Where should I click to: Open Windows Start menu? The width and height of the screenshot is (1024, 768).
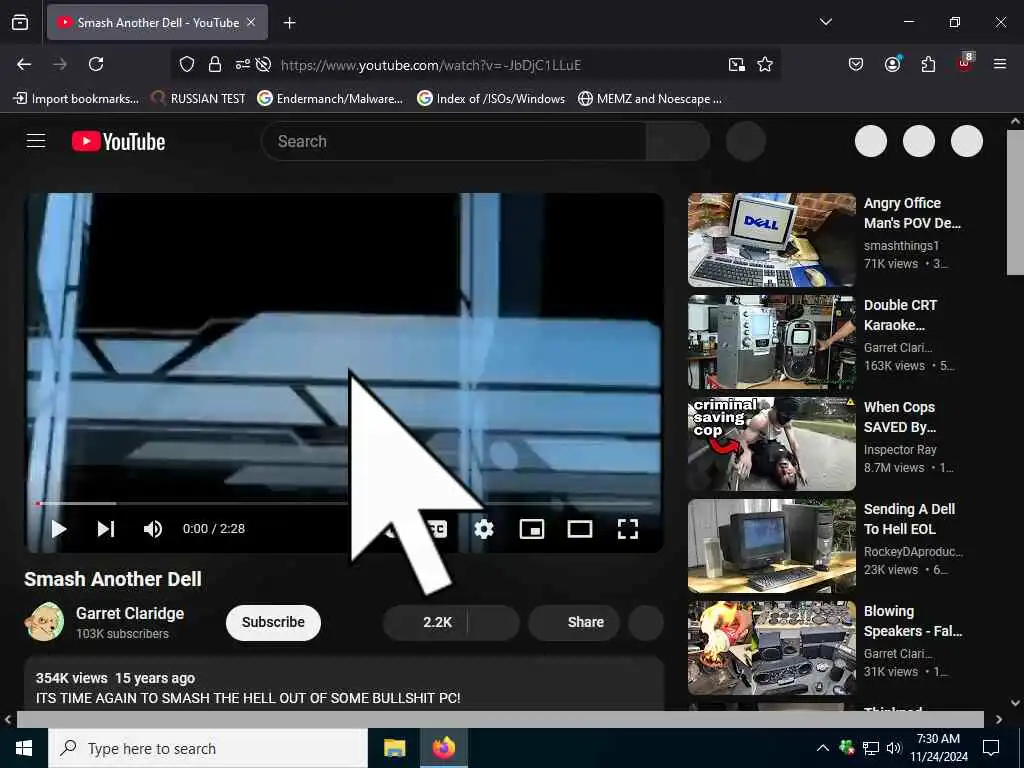pyautogui.click(x=24, y=748)
